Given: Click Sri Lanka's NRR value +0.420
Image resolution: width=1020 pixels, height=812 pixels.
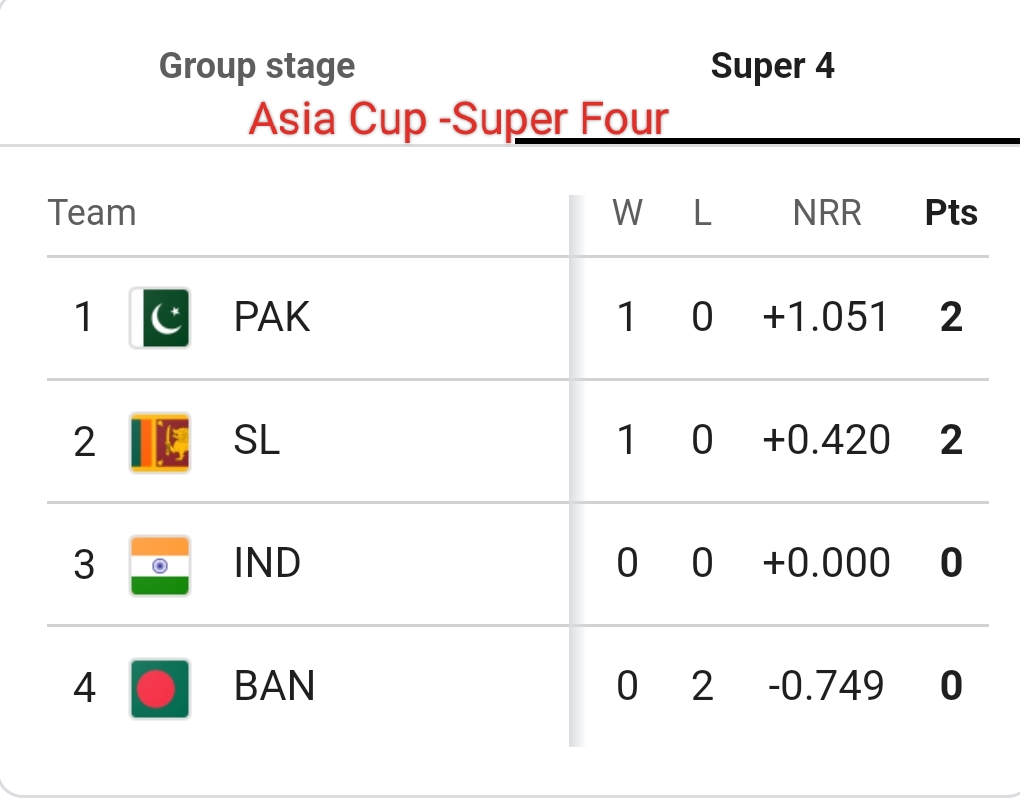Looking at the screenshot, I should click(x=826, y=440).
